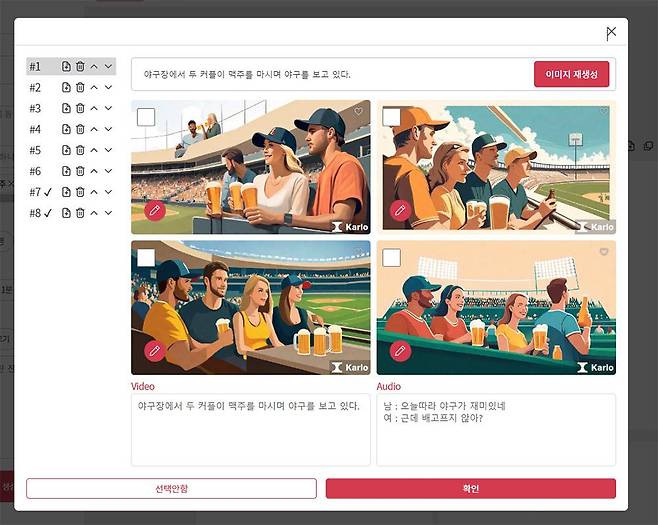Select scene #3 in the scene list
The height and width of the screenshot is (525, 658).
pyautogui.click(x=35, y=108)
